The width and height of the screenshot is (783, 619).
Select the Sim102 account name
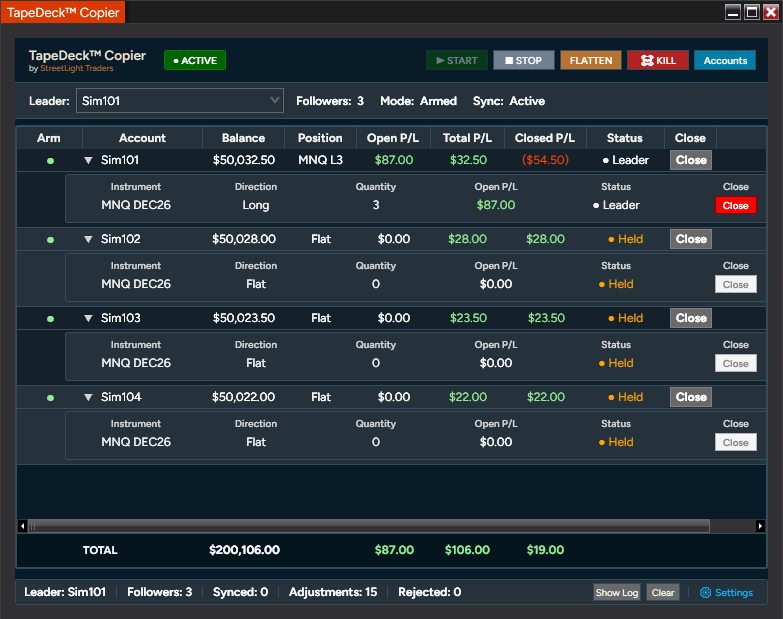[x=120, y=239]
